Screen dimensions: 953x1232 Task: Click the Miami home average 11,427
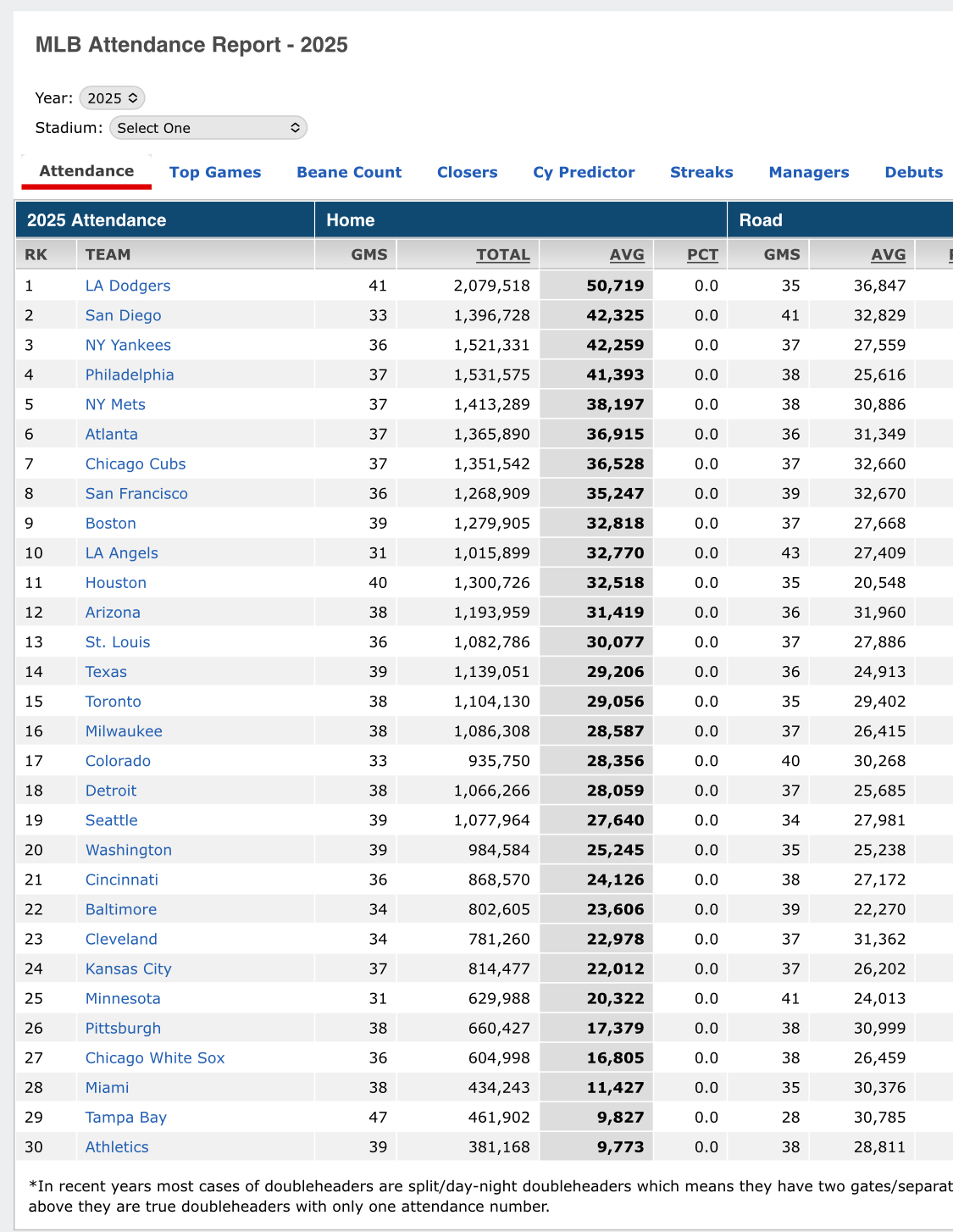pos(616,1087)
